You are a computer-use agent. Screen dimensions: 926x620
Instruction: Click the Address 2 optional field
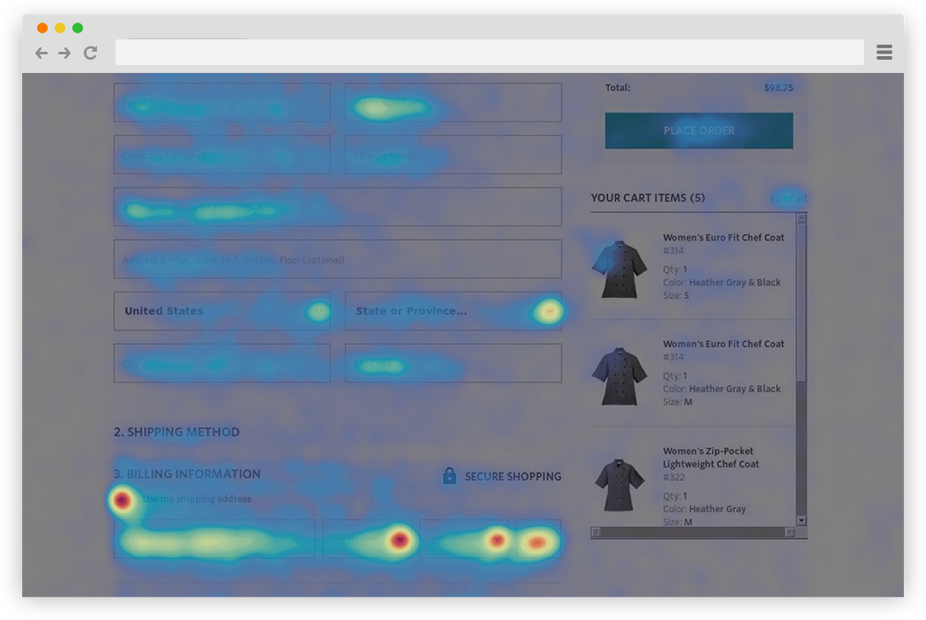pyautogui.click(x=338, y=259)
